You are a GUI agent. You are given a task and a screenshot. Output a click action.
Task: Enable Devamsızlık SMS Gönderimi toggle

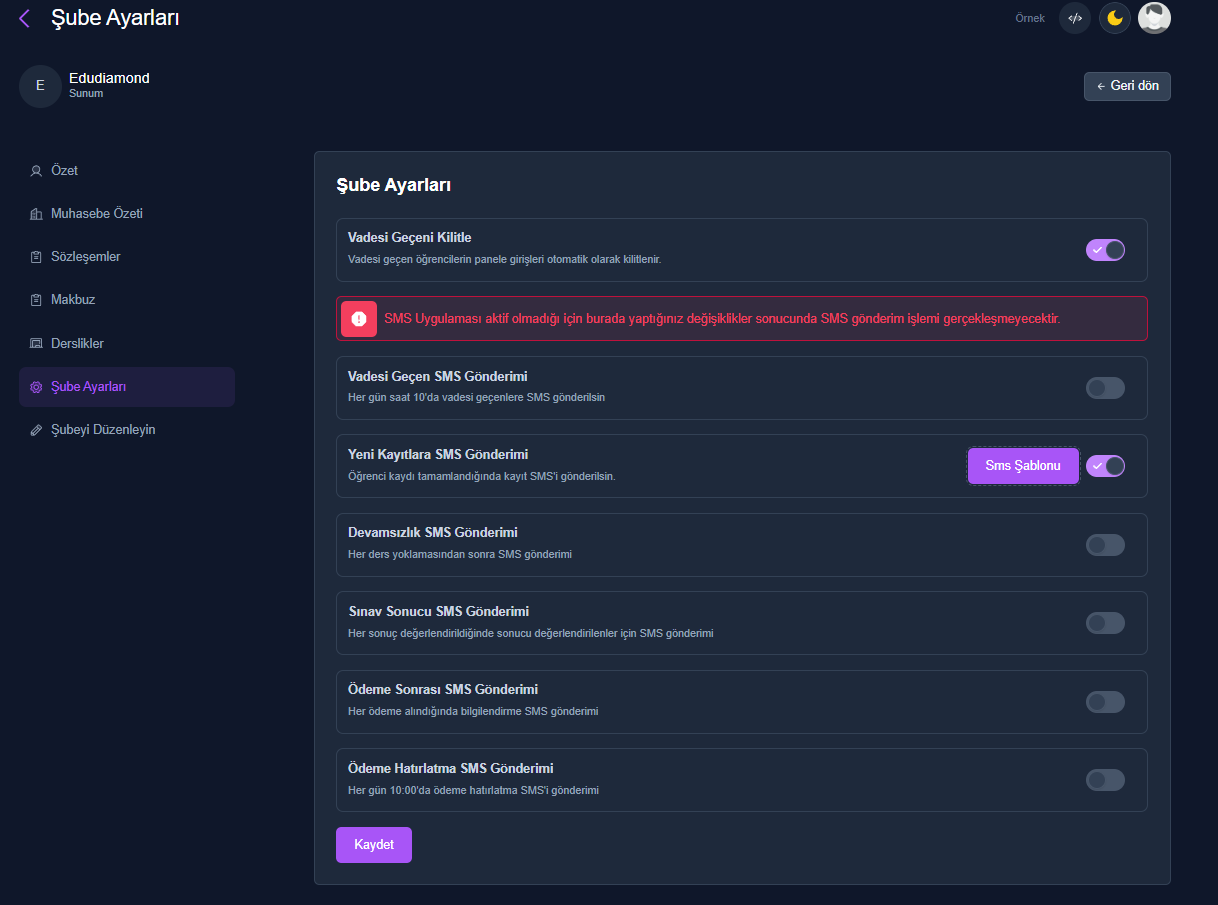(1105, 545)
